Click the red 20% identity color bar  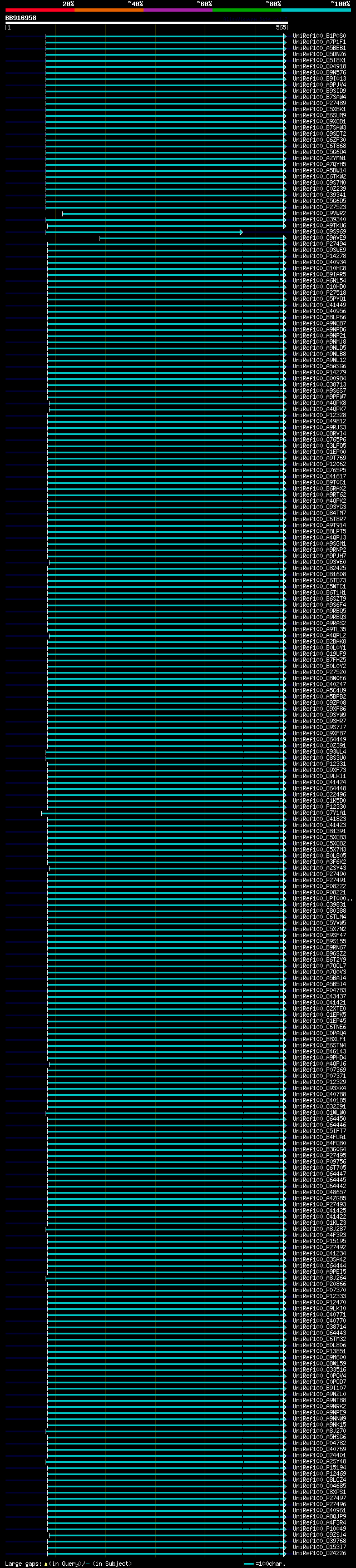40,10
